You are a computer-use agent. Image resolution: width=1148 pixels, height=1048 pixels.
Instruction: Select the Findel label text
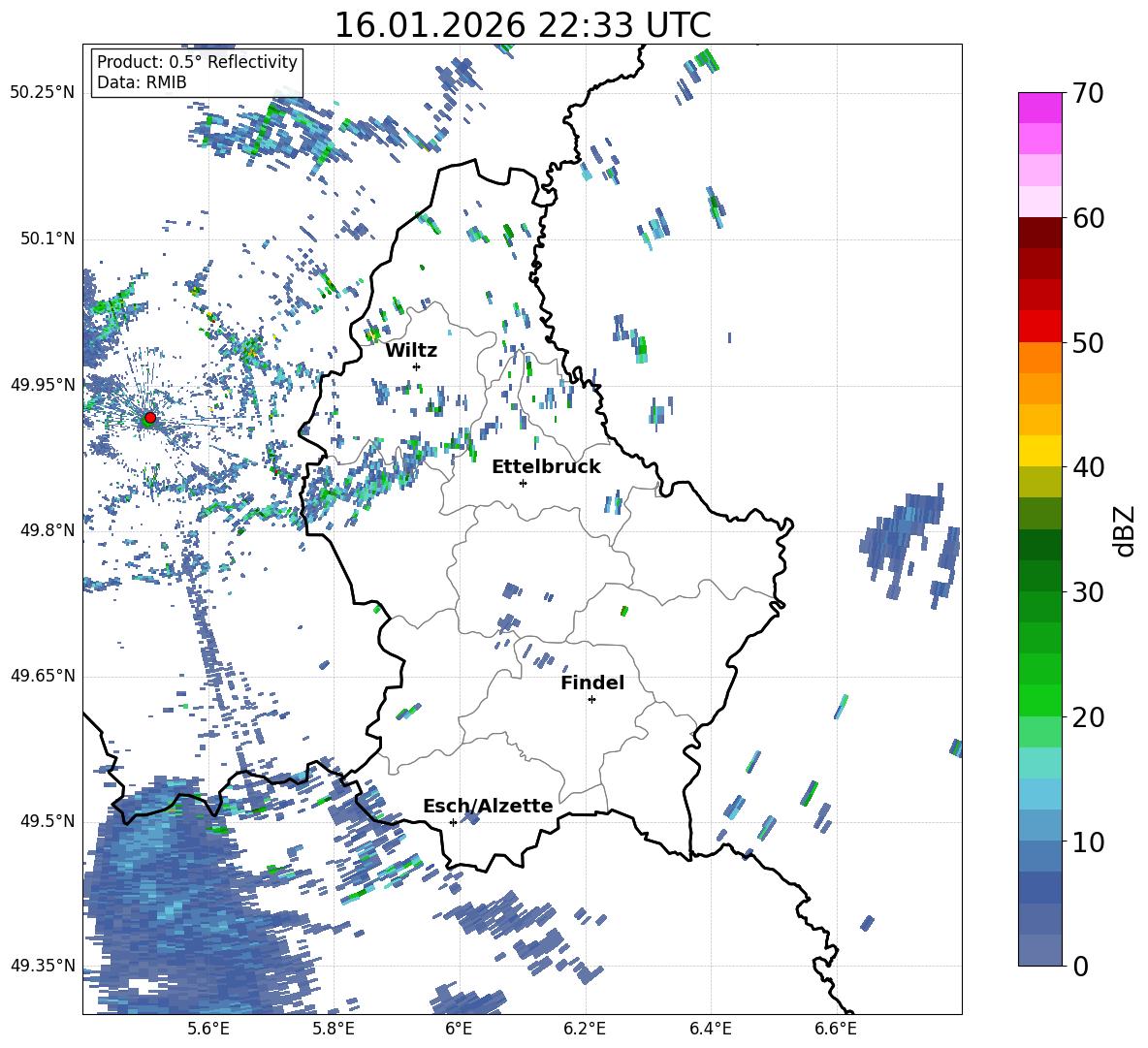[592, 683]
